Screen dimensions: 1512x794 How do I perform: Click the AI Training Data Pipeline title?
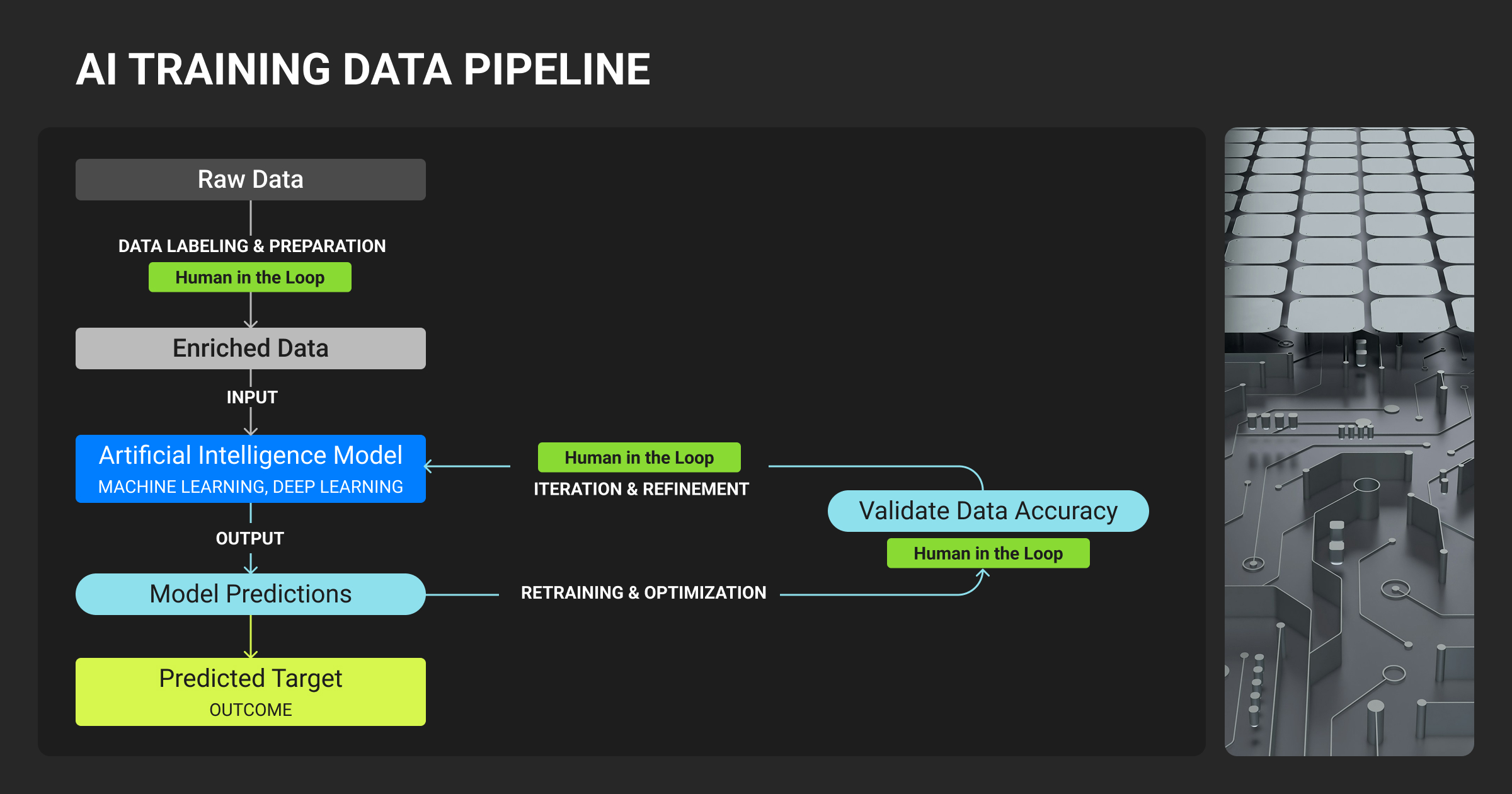pos(363,69)
